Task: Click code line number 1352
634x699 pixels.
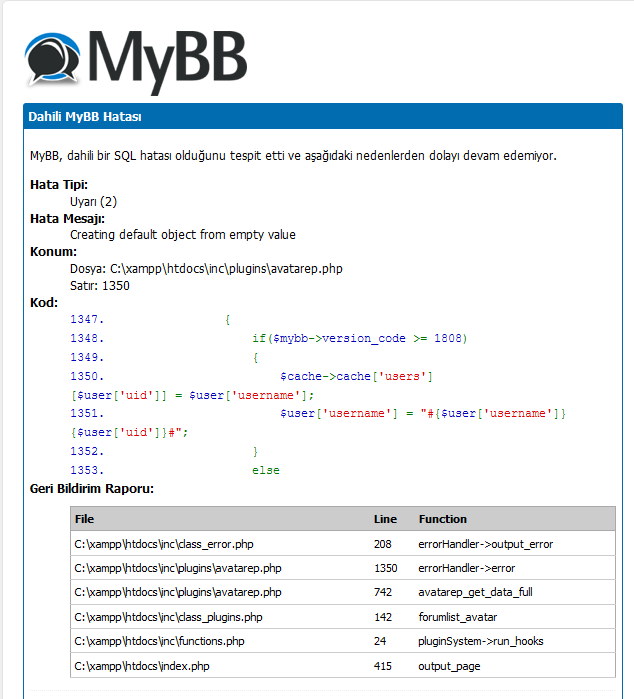Action: tap(86, 451)
